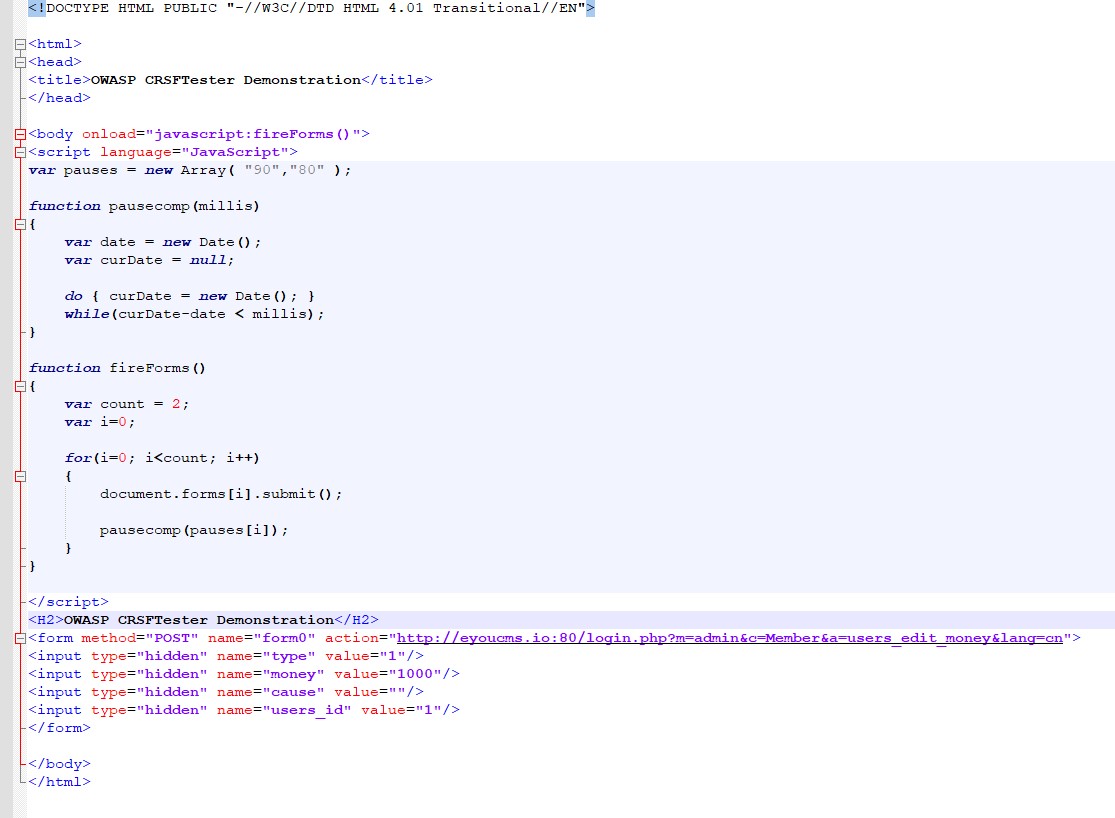The image size is (1115, 818).
Task: Click the function fireForms() declaration
Action: click(117, 368)
